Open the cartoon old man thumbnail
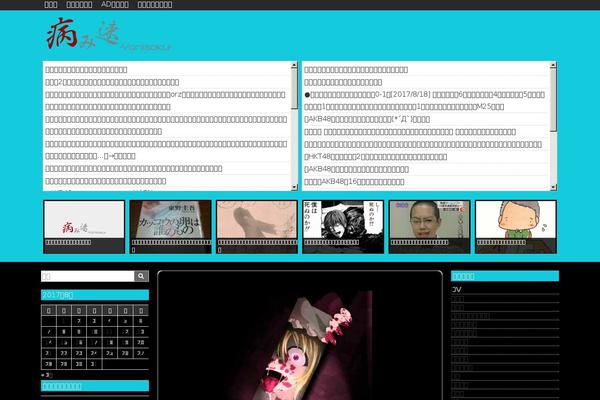 [x=516, y=227]
